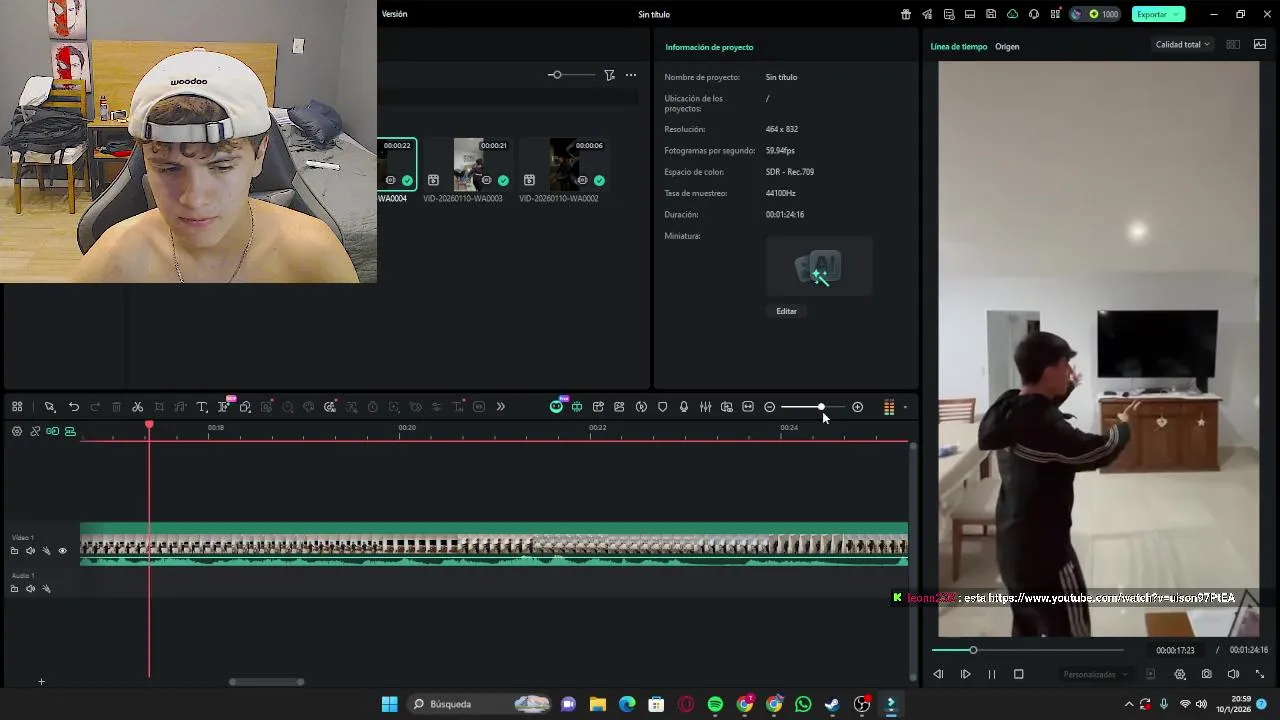
Task: Open the audio mixer icon
Action: point(705,407)
